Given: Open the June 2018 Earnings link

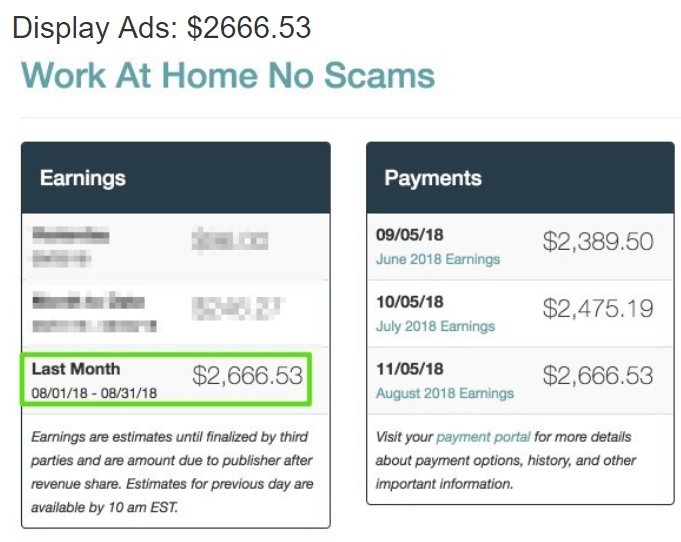Looking at the screenshot, I should coord(438,259).
